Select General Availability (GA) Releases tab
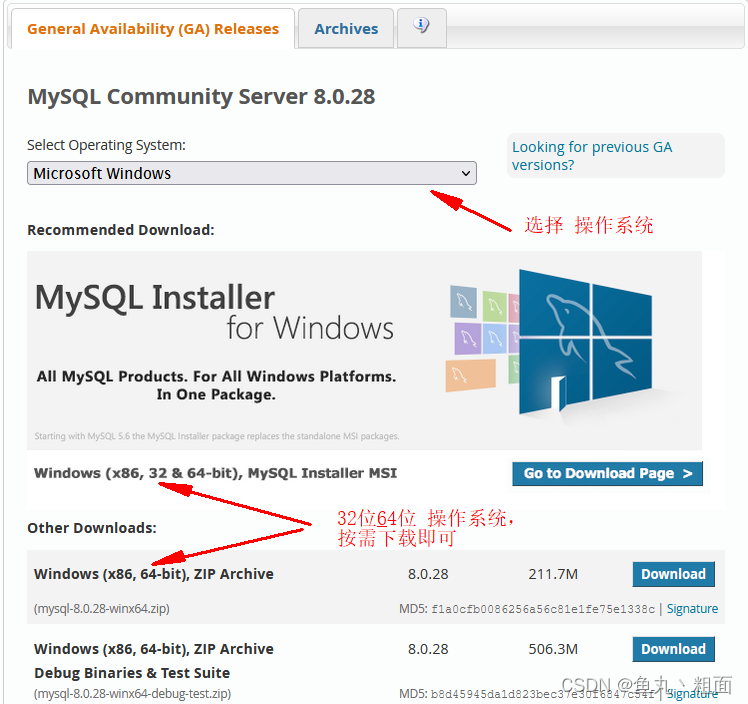The height and width of the screenshot is (704, 748). (153, 29)
